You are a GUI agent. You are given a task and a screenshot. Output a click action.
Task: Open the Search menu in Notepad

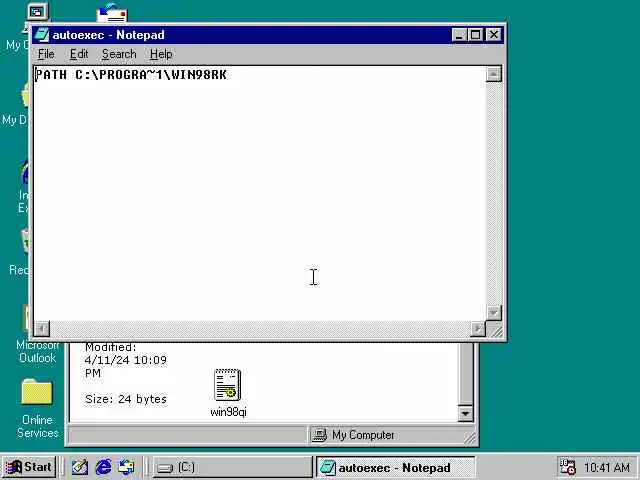pyautogui.click(x=119, y=54)
